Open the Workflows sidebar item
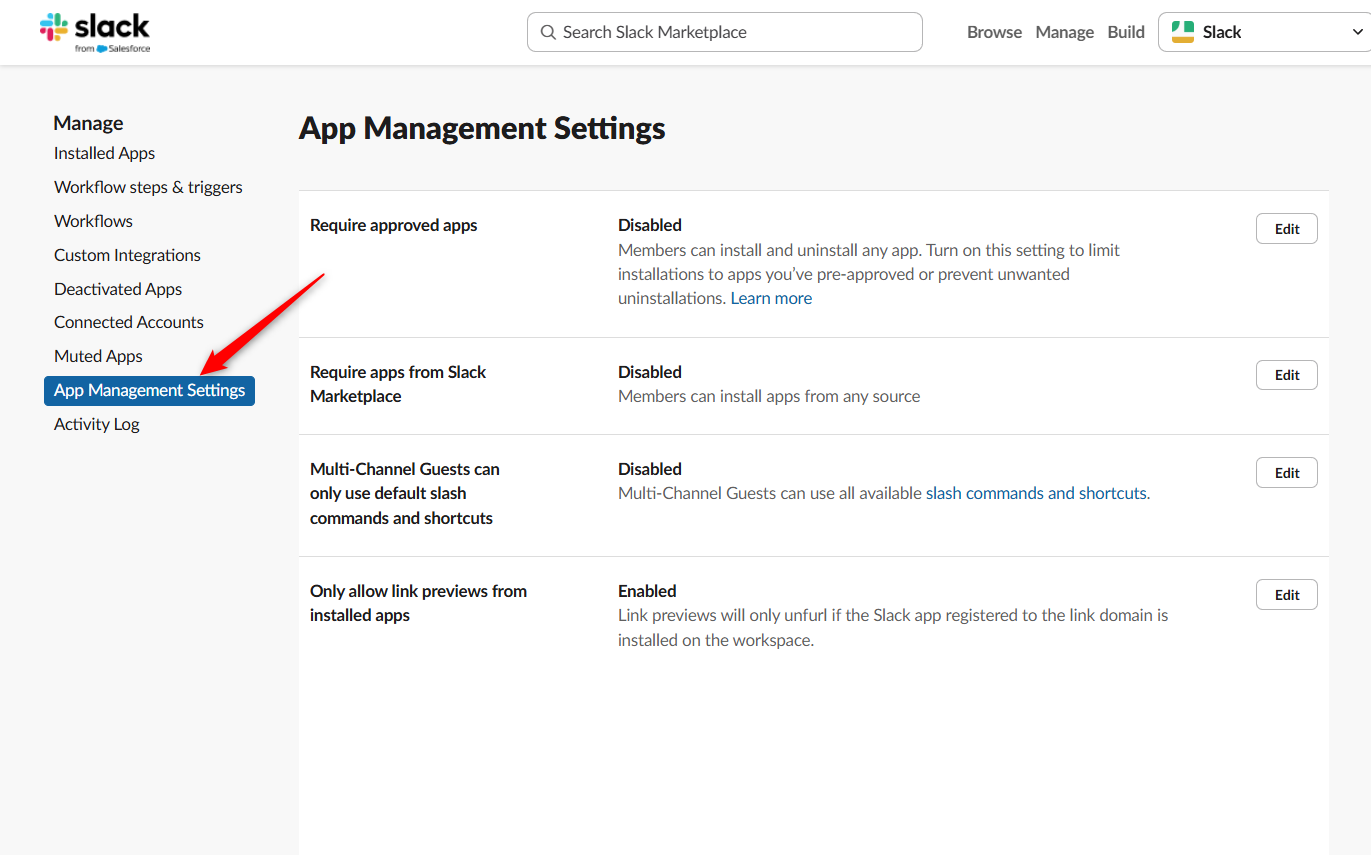The height and width of the screenshot is (855, 1371). pyautogui.click(x=93, y=221)
